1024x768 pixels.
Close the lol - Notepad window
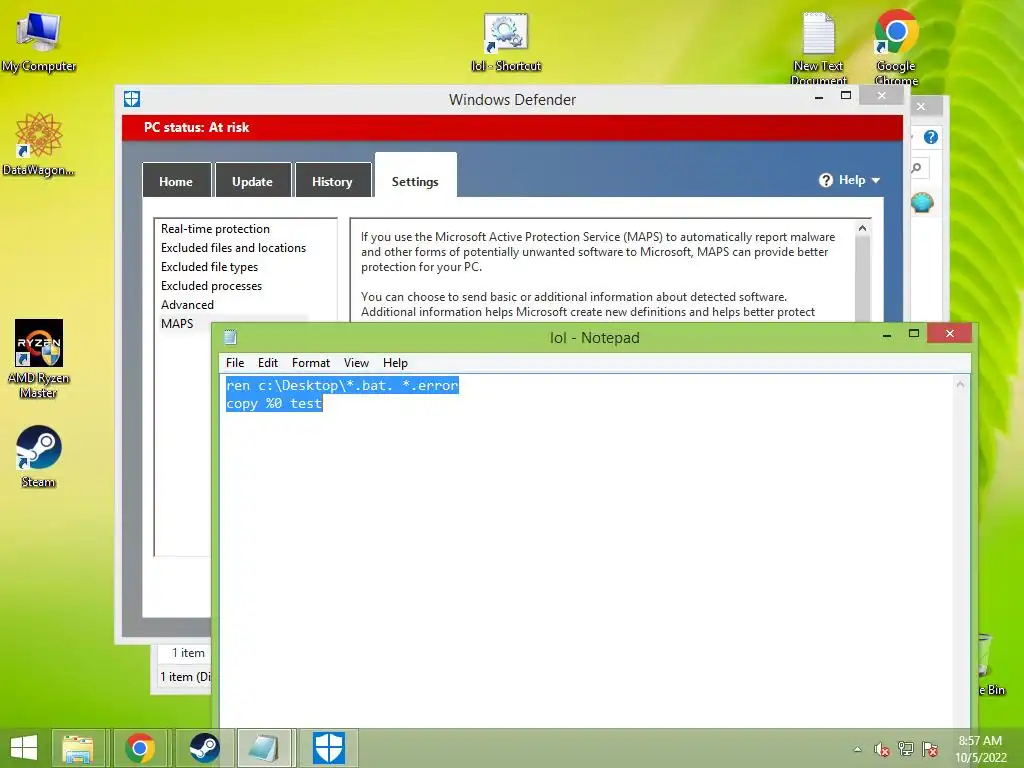[x=950, y=334]
